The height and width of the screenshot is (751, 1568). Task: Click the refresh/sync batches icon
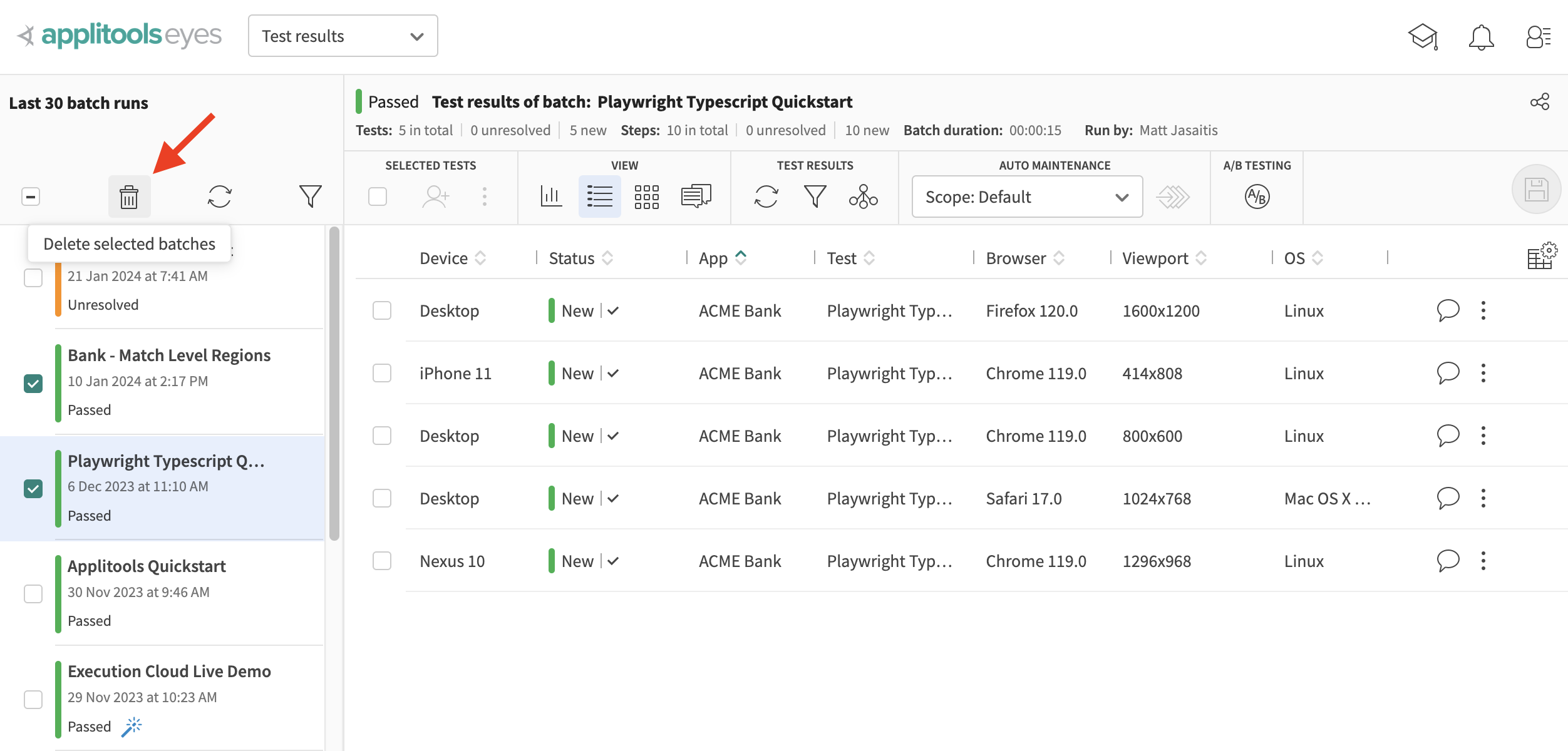click(x=221, y=196)
